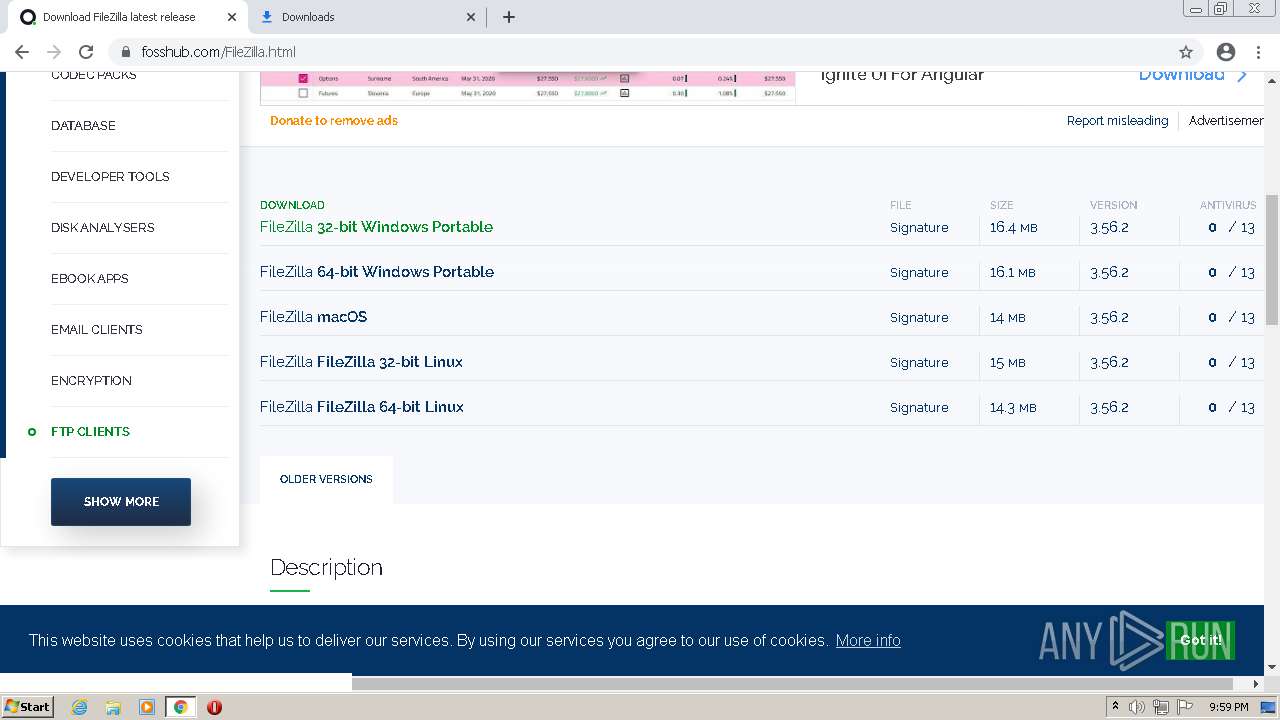Click Report misleading link
1280x720 pixels.
(x=1117, y=121)
